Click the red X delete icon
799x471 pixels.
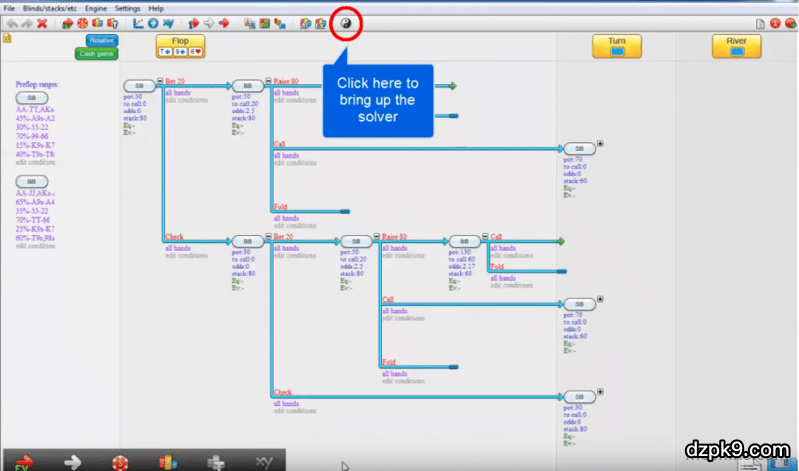42,23
